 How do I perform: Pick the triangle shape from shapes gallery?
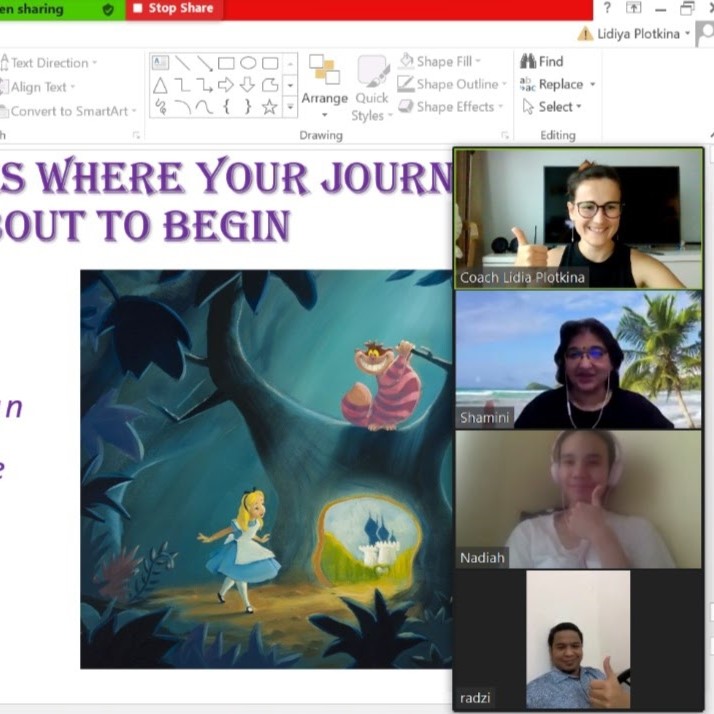coord(160,85)
